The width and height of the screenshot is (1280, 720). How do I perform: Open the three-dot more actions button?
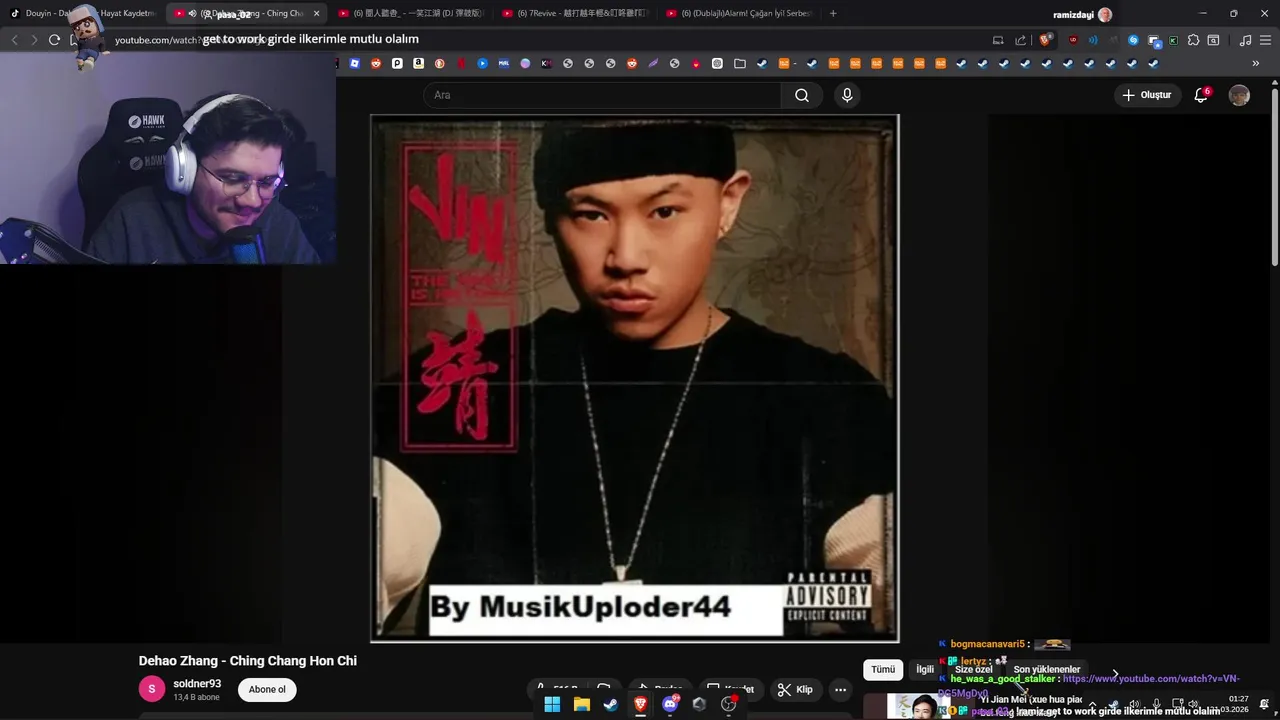pyautogui.click(x=840, y=689)
